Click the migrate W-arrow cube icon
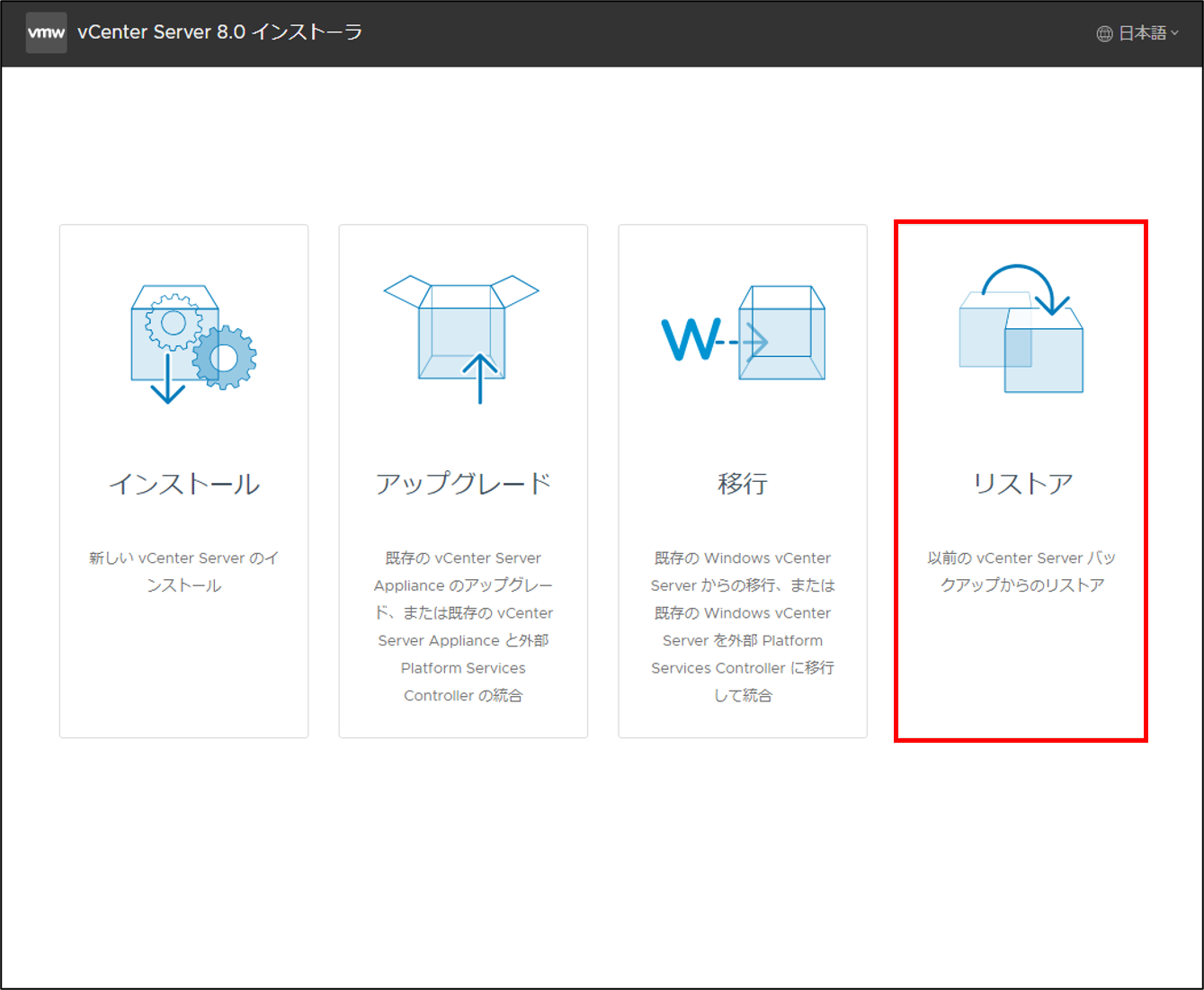 click(743, 333)
